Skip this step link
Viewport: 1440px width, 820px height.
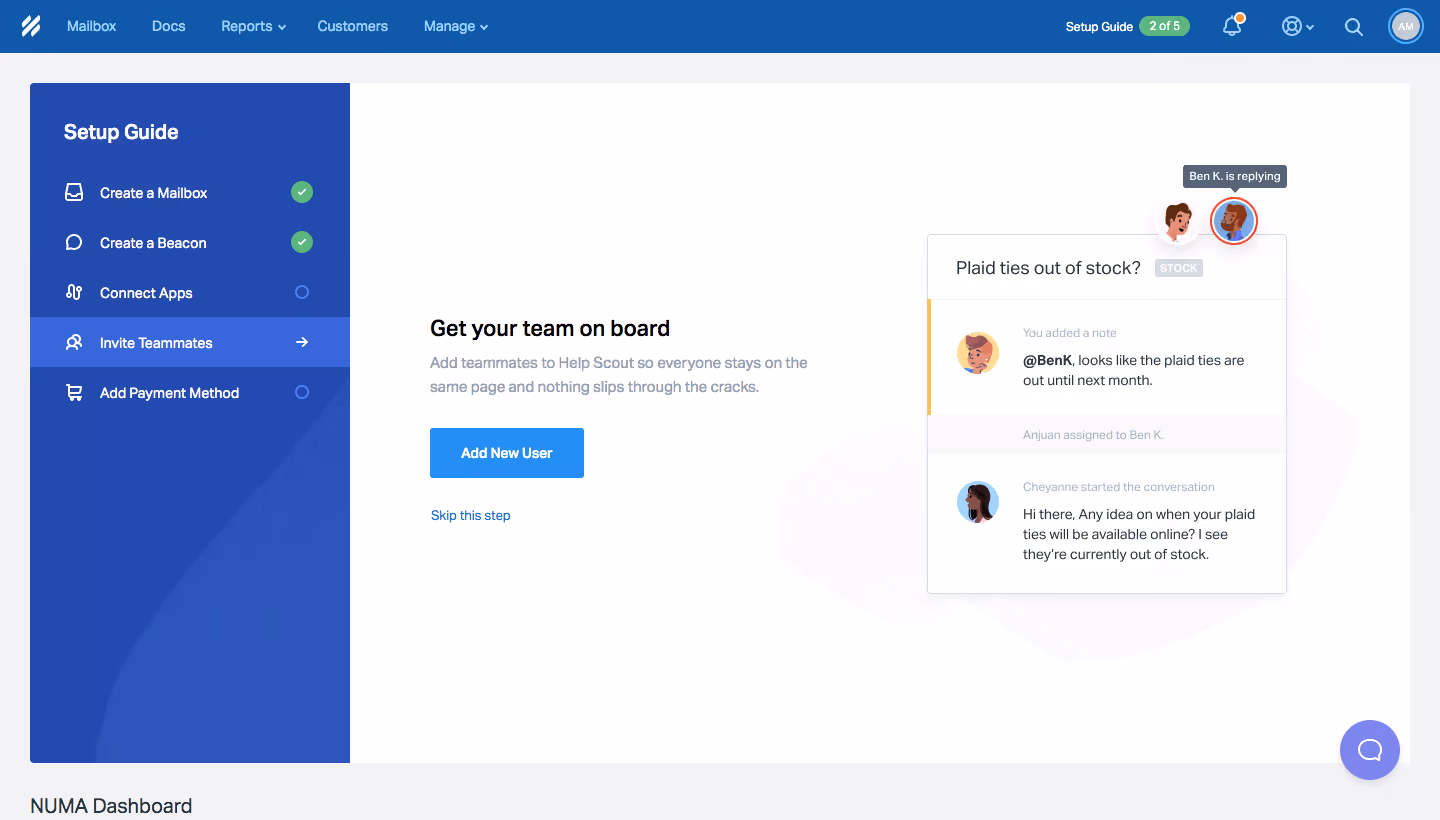(471, 516)
